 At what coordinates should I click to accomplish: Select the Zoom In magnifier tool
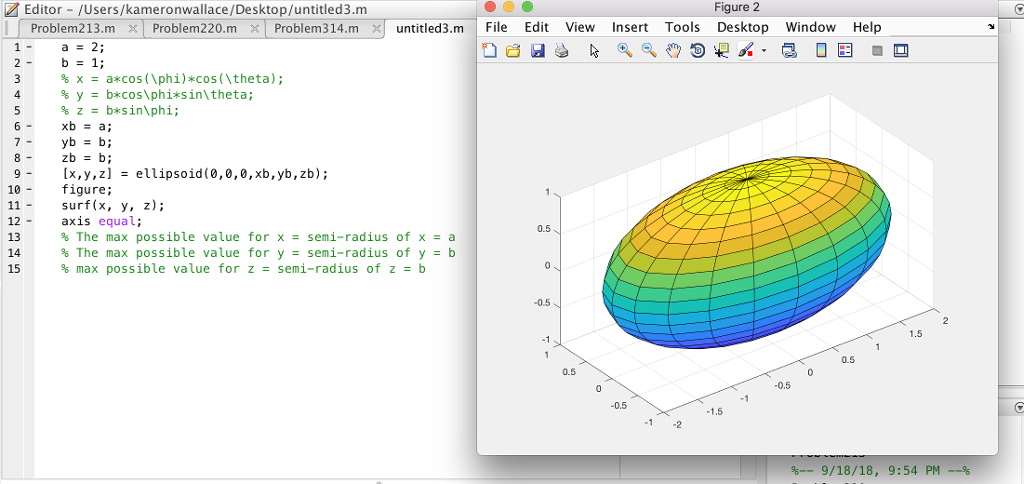625,50
